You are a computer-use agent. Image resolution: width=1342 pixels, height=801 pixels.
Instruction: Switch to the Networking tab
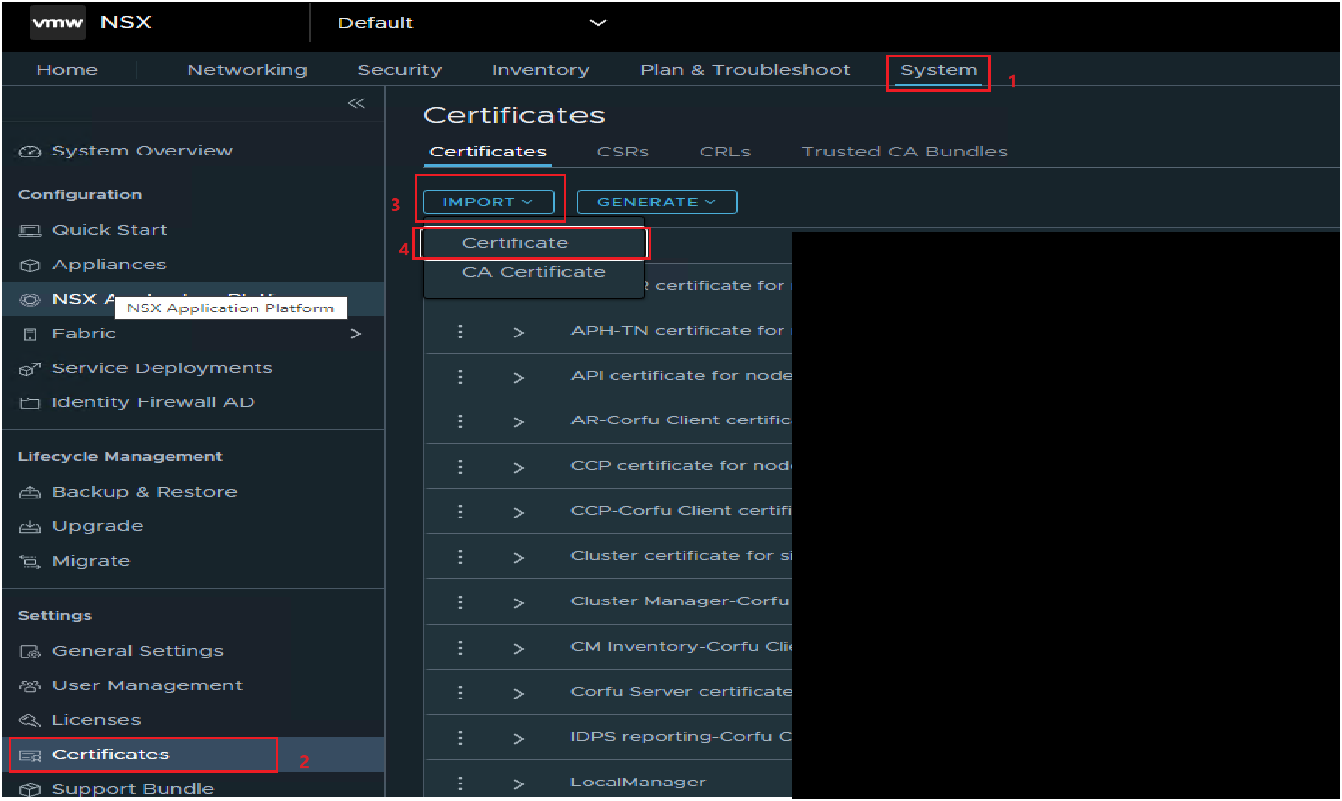tap(247, 70)
